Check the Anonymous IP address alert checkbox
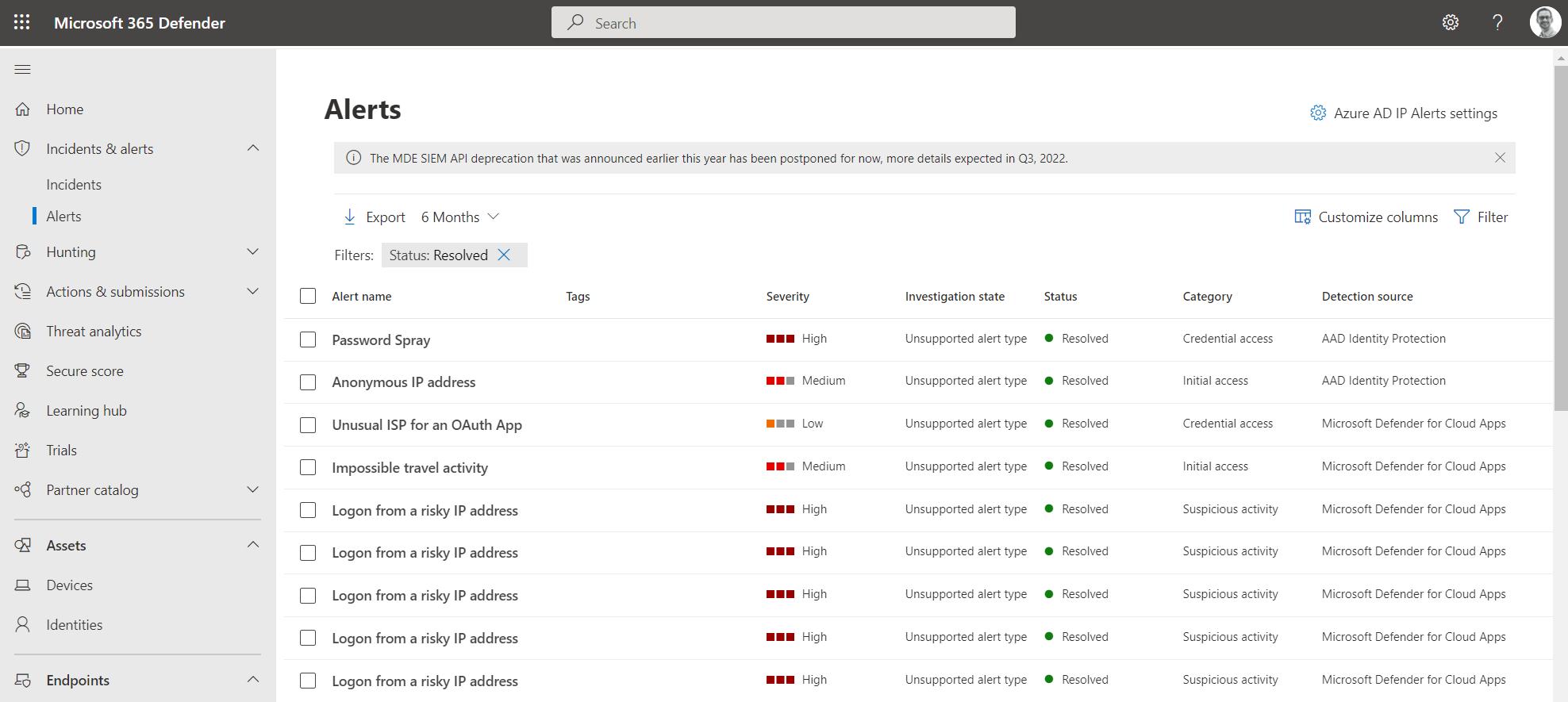The height and width of the screenshot is (702, 1568). pyautogui.click(x=308, y=382)
